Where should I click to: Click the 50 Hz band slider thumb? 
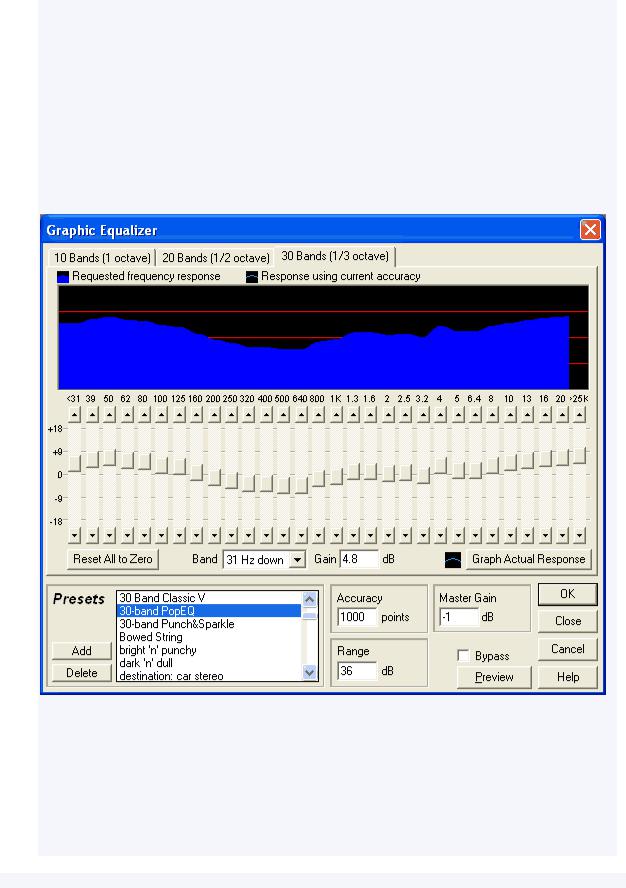(x=109, y=457)
